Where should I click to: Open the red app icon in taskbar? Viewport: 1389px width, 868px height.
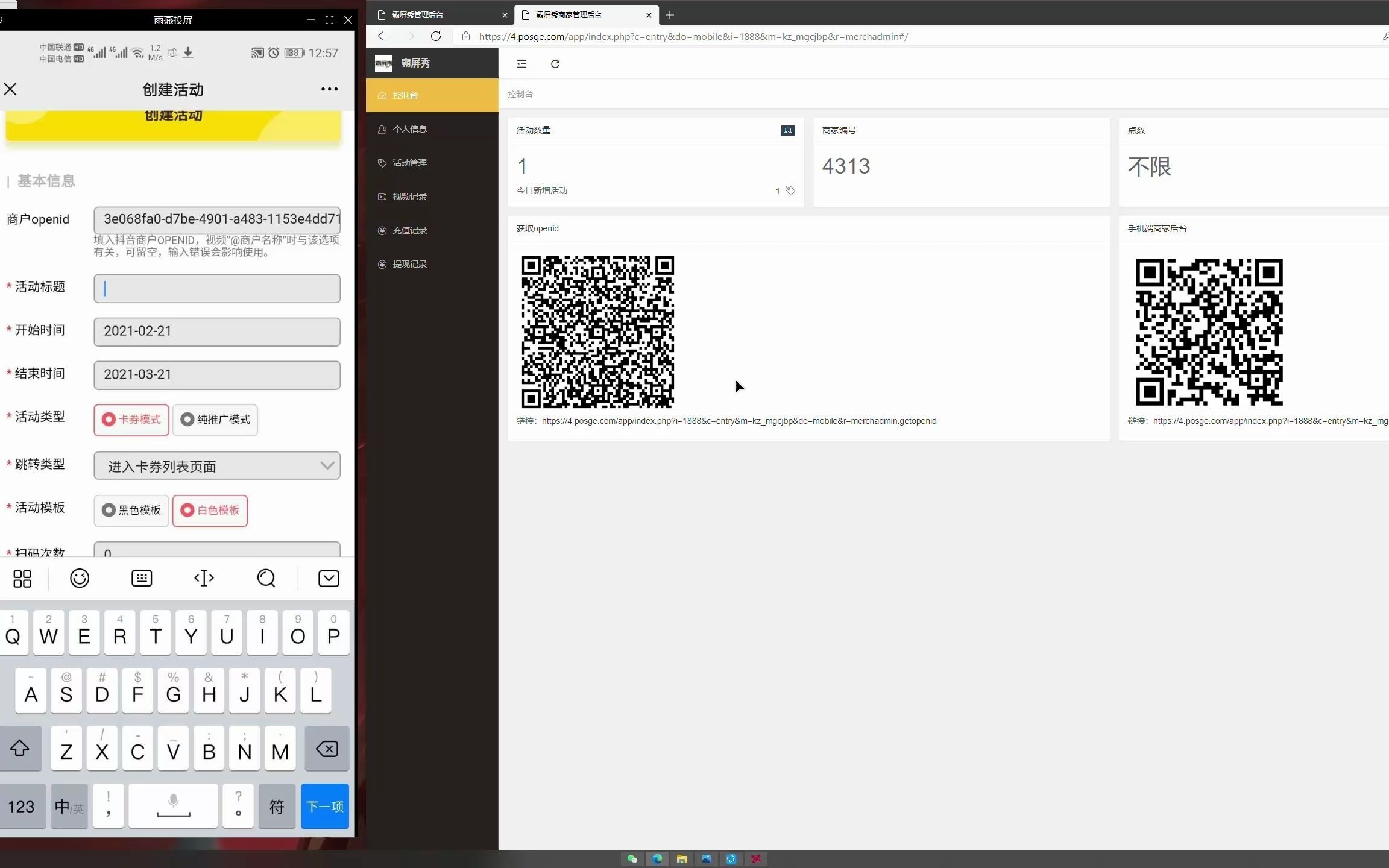pos(756,859)
